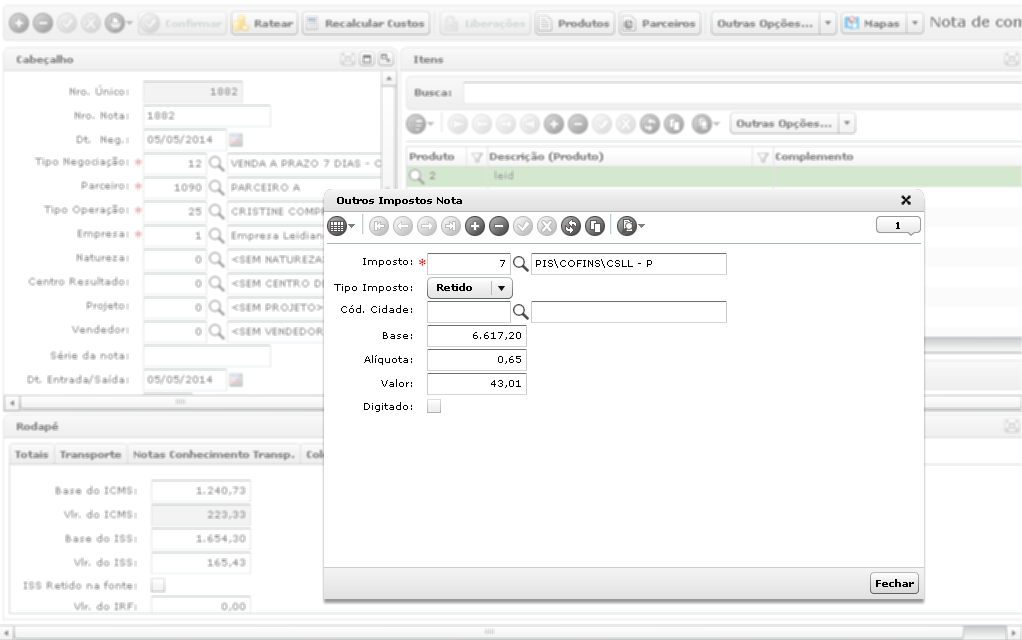Refresh the record in the Outros Impostos dialog
Viewport: 1022px width, 640px height.
(x=570, y=226)
